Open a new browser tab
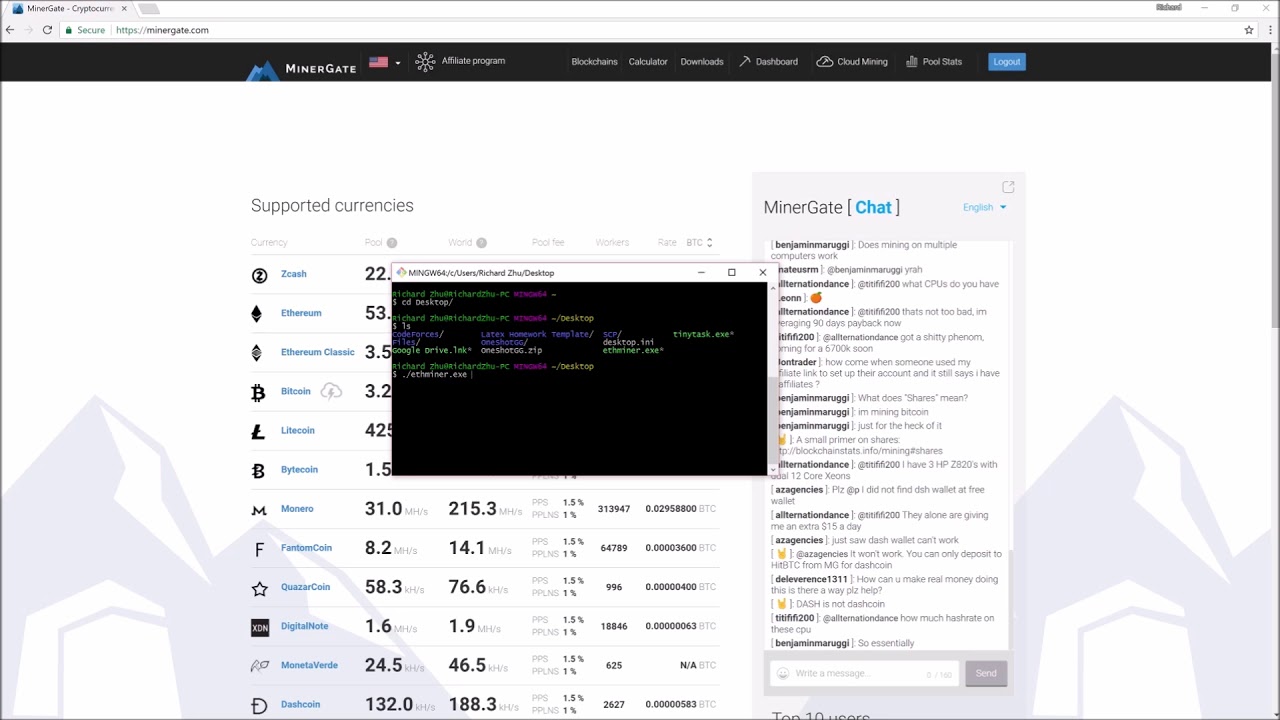The image size is (1280, 720). click(x=148, y=9)
